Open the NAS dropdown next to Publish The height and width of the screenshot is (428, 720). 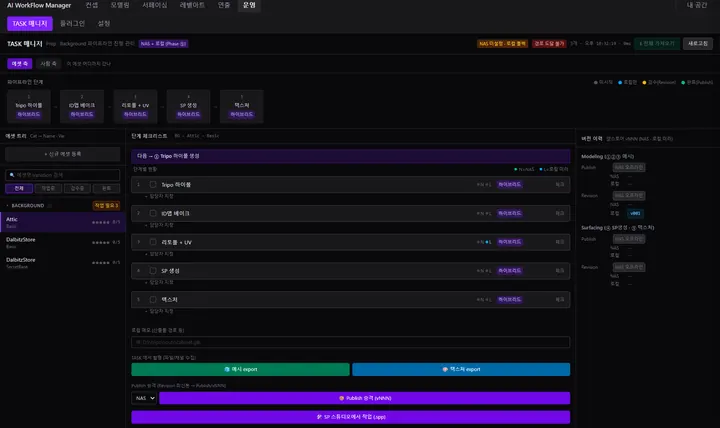coord(144,398)
